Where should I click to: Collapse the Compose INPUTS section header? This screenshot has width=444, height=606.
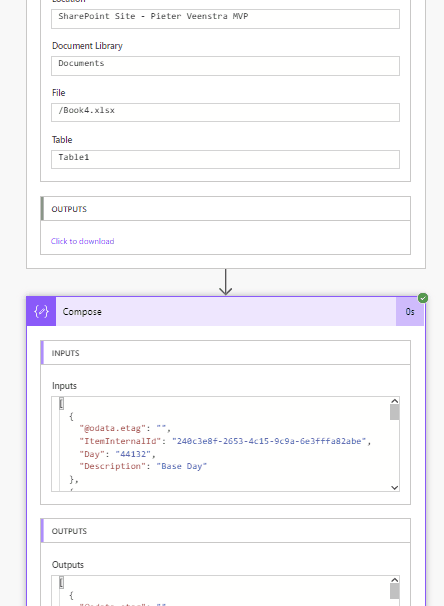click(x=225, y=353)
